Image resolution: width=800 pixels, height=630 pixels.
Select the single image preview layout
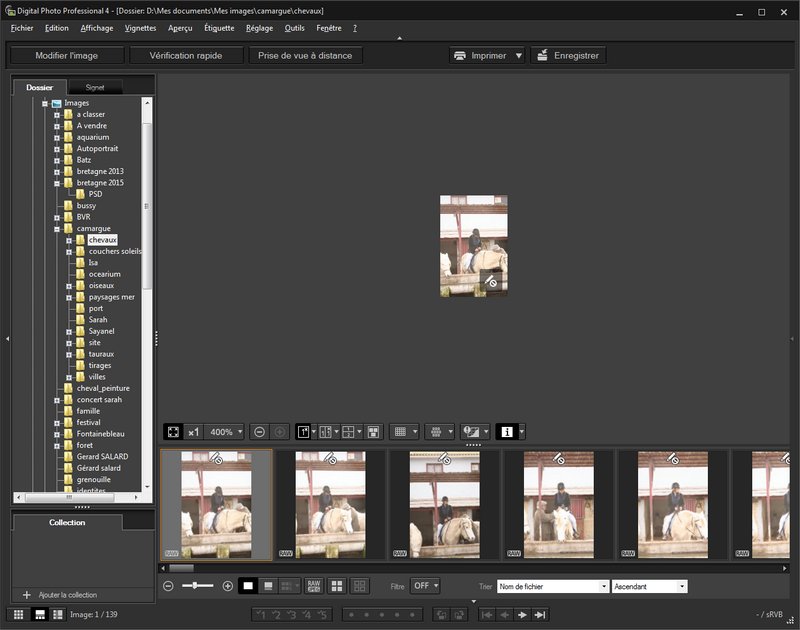pyautogui.click(x=303, y=432)
